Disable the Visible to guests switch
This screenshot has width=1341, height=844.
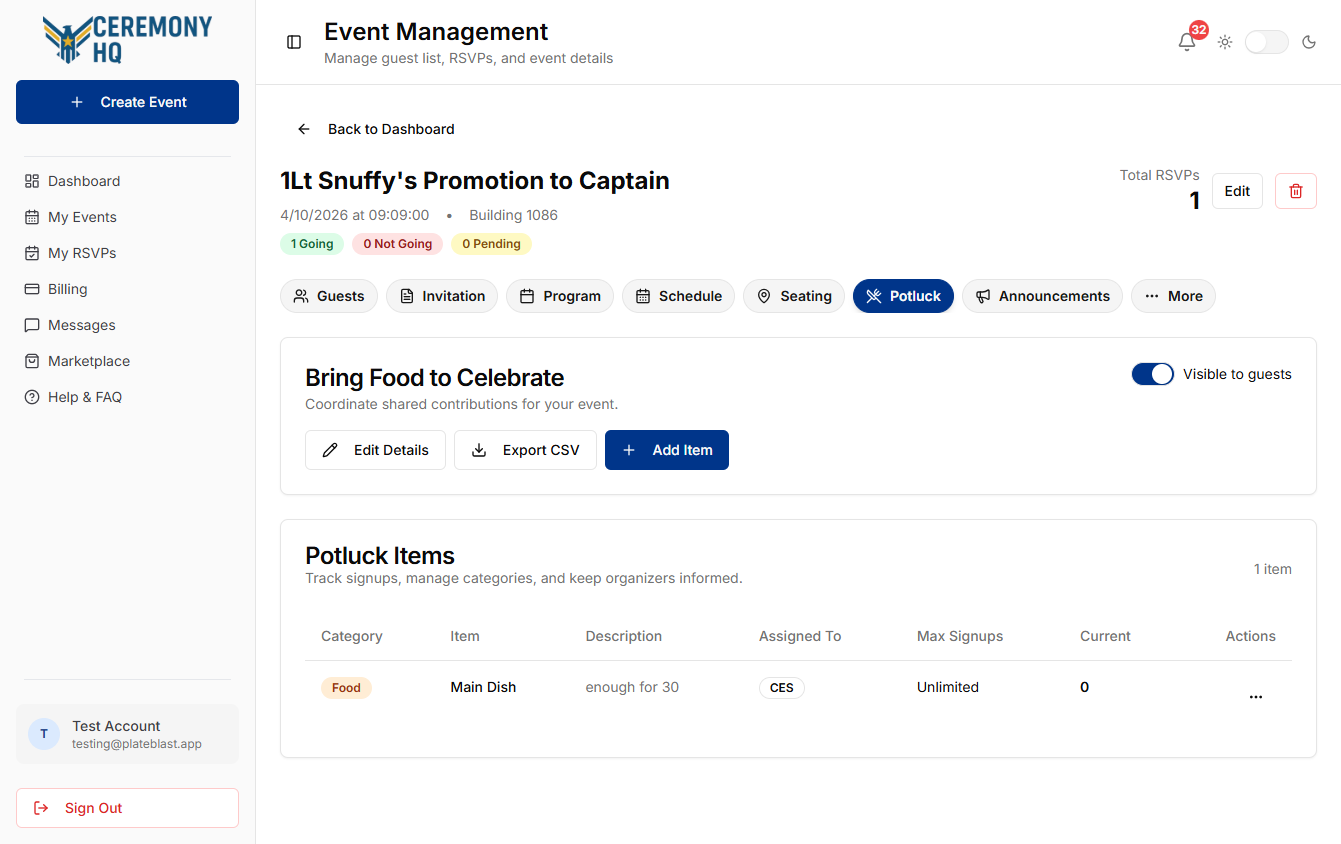[x=1152, y=374]
